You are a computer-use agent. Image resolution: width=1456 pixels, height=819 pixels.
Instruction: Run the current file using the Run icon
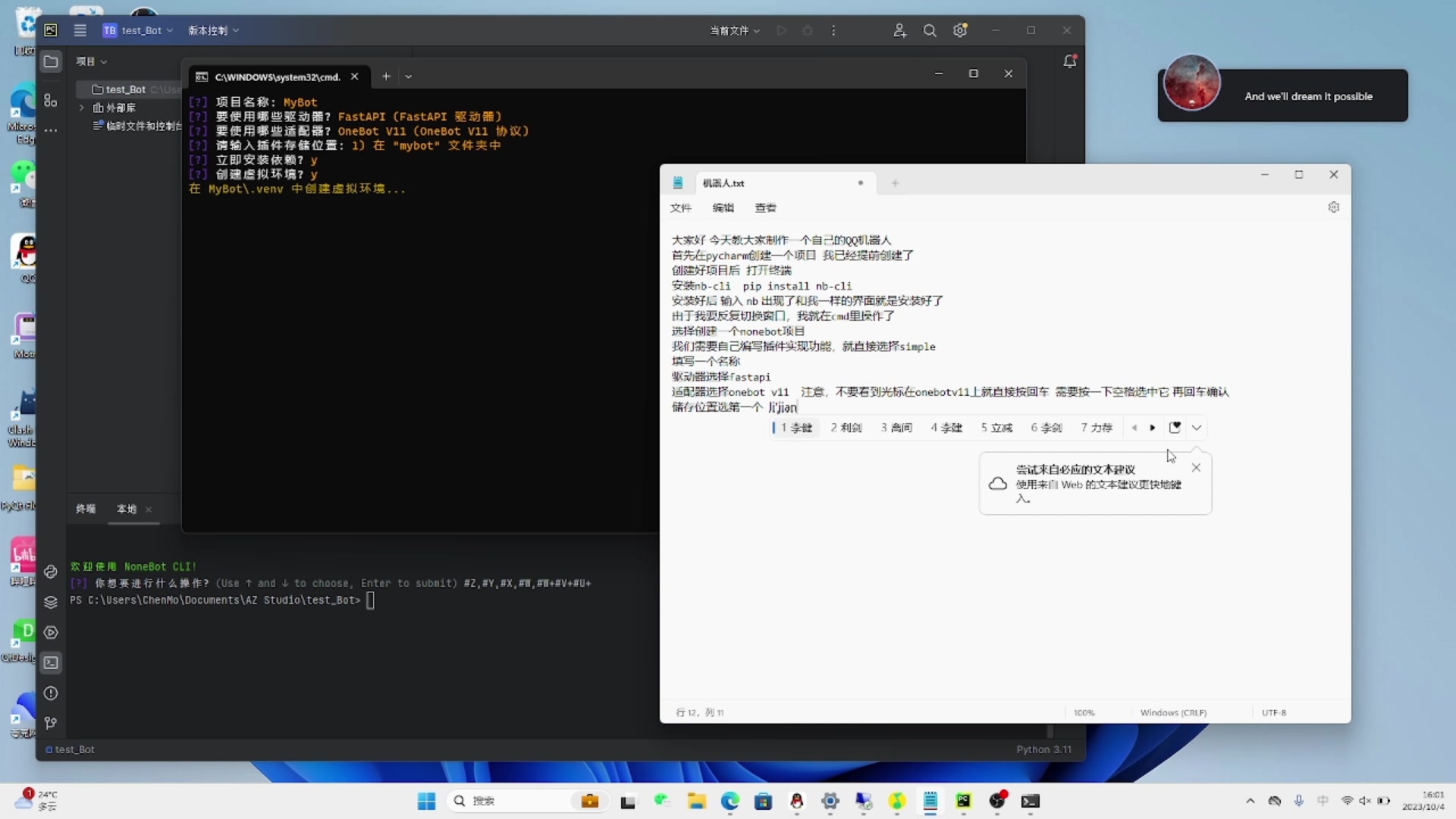point(782,30)
